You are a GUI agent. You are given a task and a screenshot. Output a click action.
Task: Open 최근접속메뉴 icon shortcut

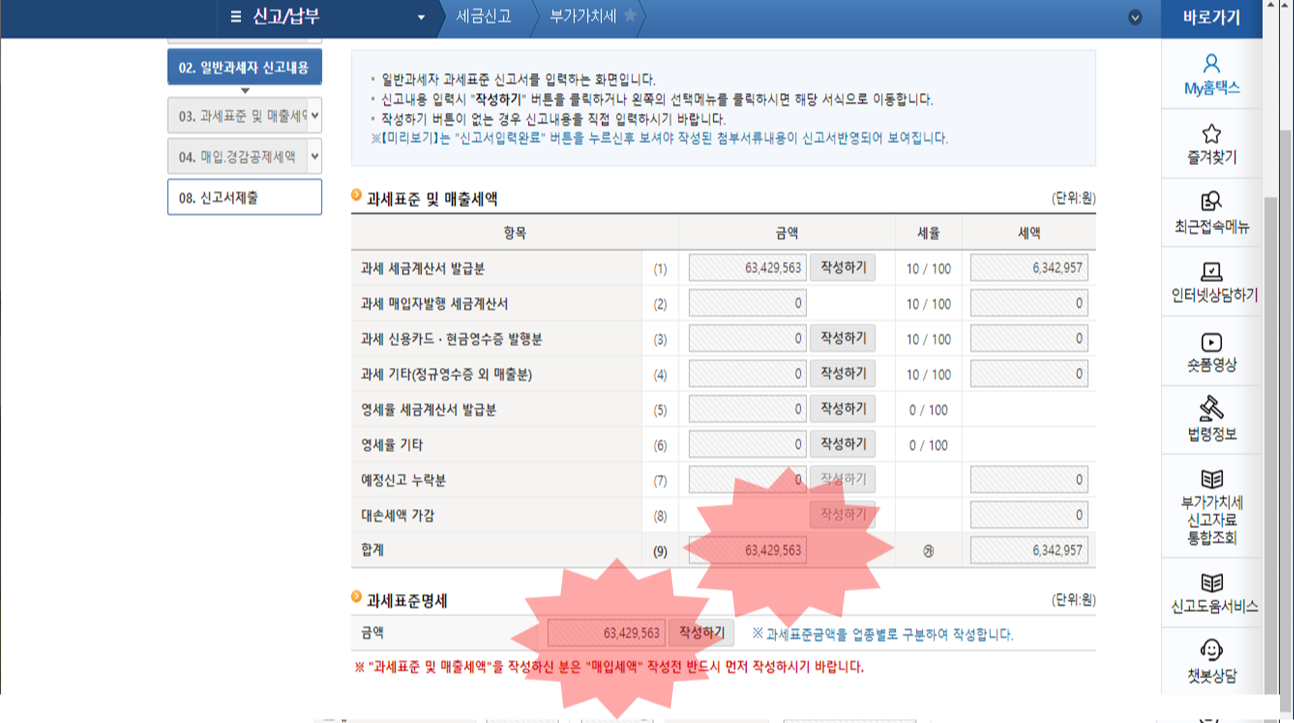click(1211, 203)
